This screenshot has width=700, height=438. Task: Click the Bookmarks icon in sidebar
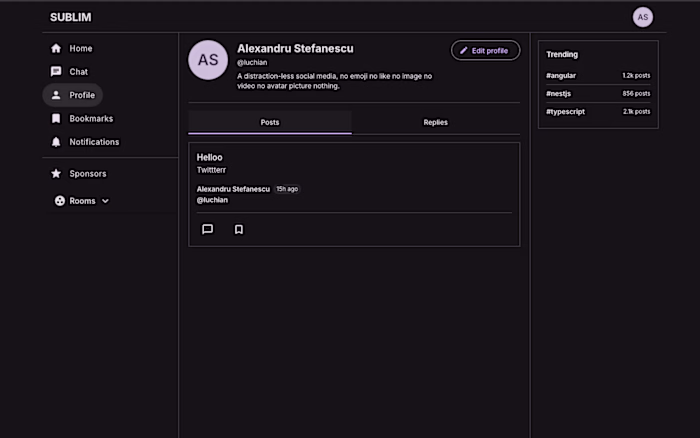click(56, 118)
